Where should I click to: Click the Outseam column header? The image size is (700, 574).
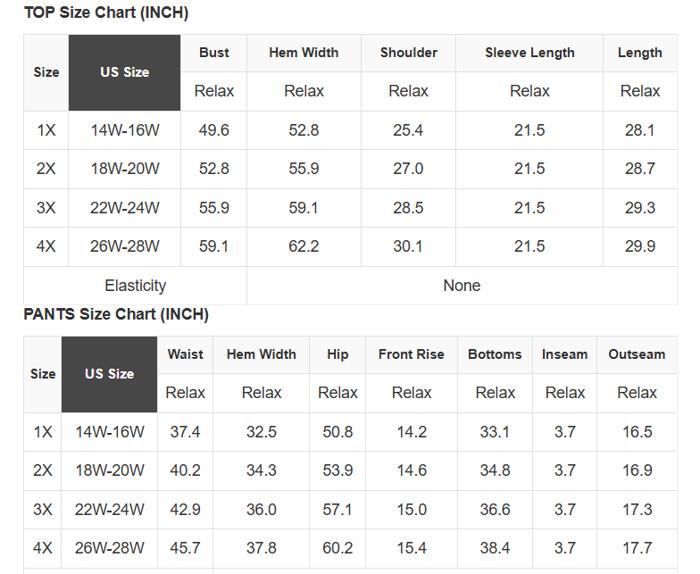[x=636, y=354]
